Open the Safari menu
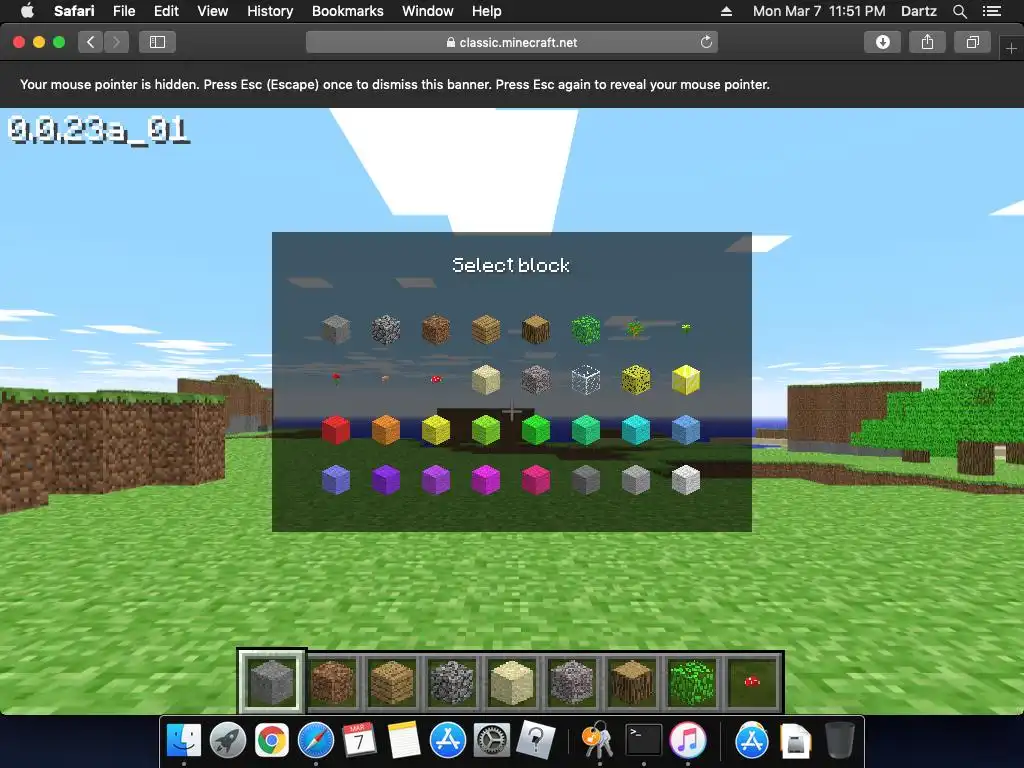Image resolution: width=1024 pixels, height=768 pixels. point(74,11)
